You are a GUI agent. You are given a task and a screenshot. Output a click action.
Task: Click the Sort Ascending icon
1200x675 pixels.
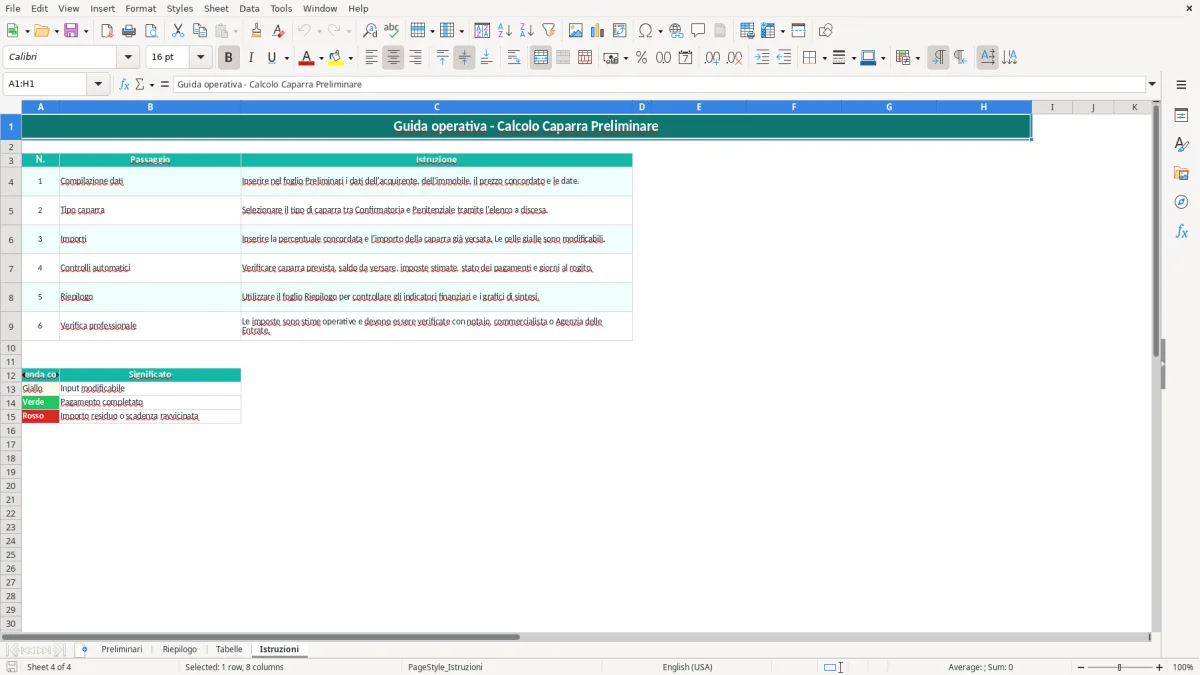505,31
